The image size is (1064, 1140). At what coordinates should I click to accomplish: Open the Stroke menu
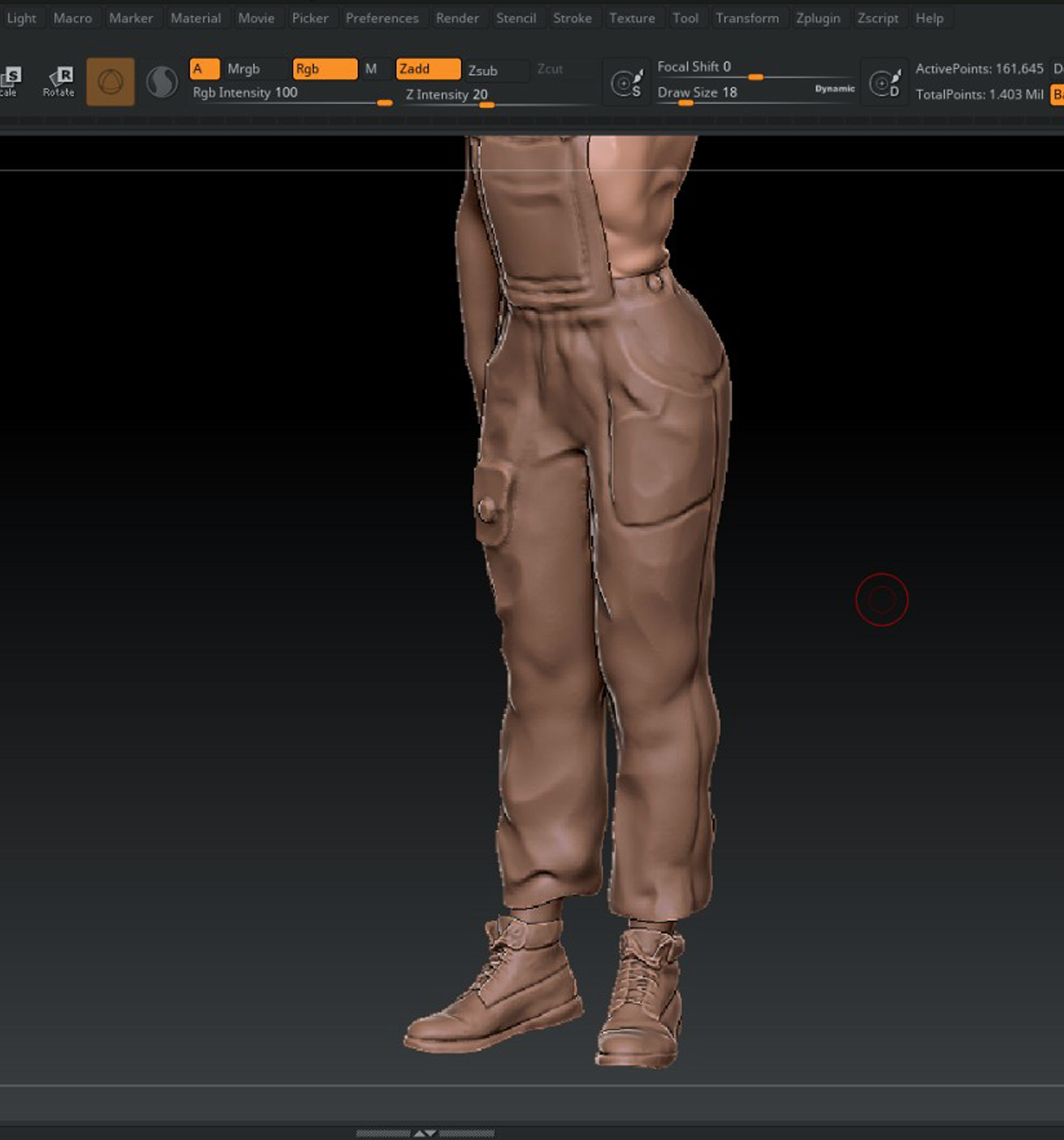[x=572, y=18]
